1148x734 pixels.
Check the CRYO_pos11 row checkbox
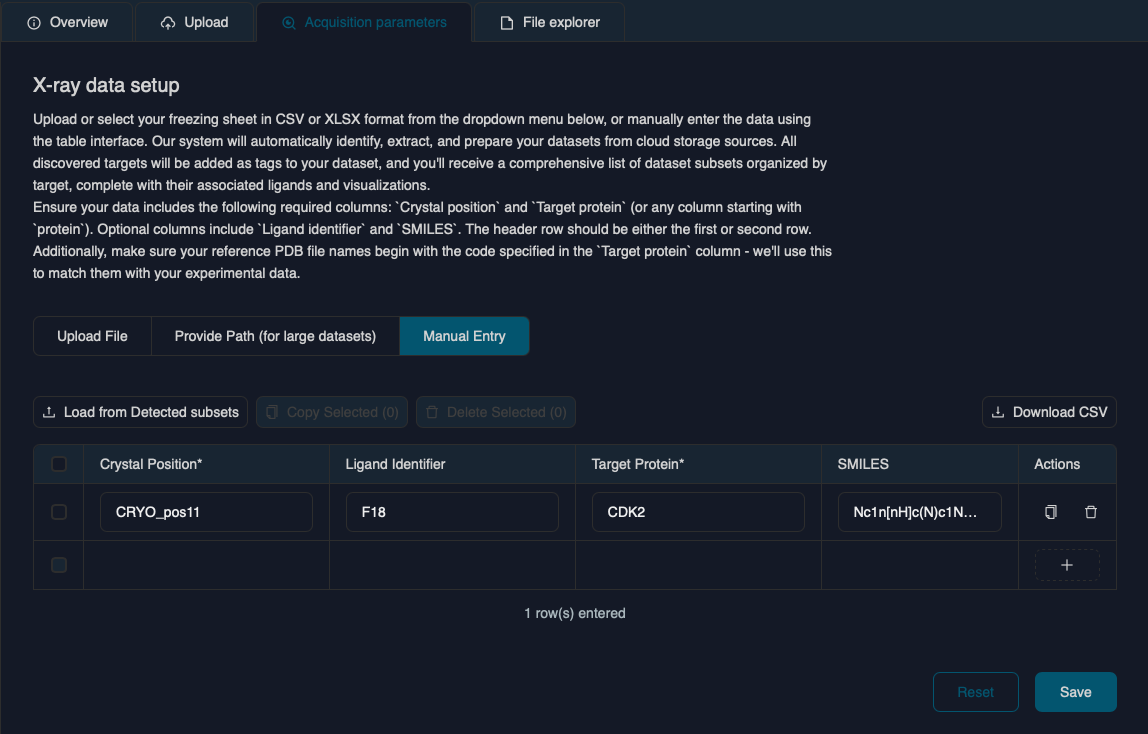click(x=59, y=512)
